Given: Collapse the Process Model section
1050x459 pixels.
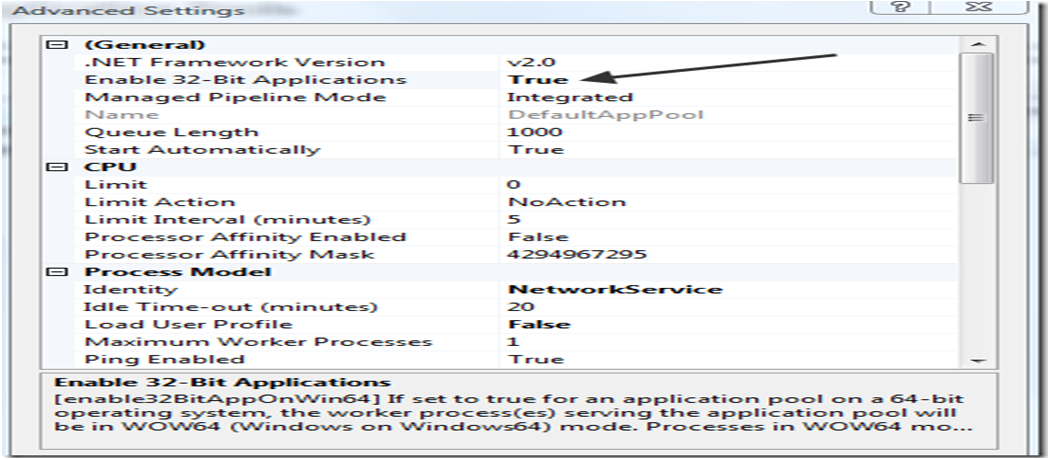Looking at the screenshot, I should point(58,272).
